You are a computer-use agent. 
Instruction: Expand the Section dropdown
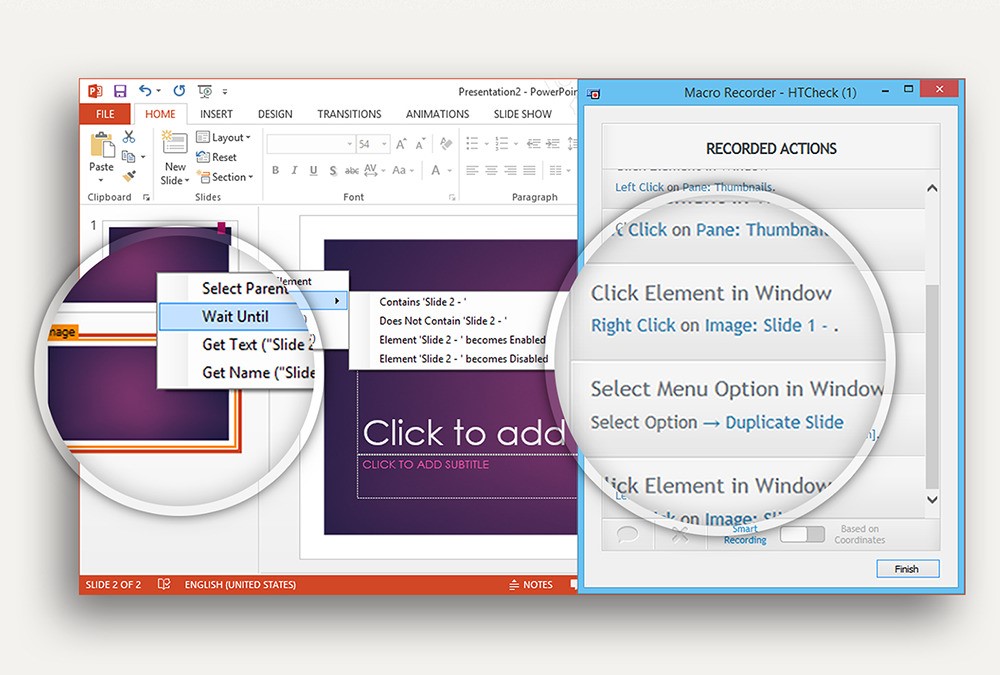pyautogui.click(x=225, y=177)
